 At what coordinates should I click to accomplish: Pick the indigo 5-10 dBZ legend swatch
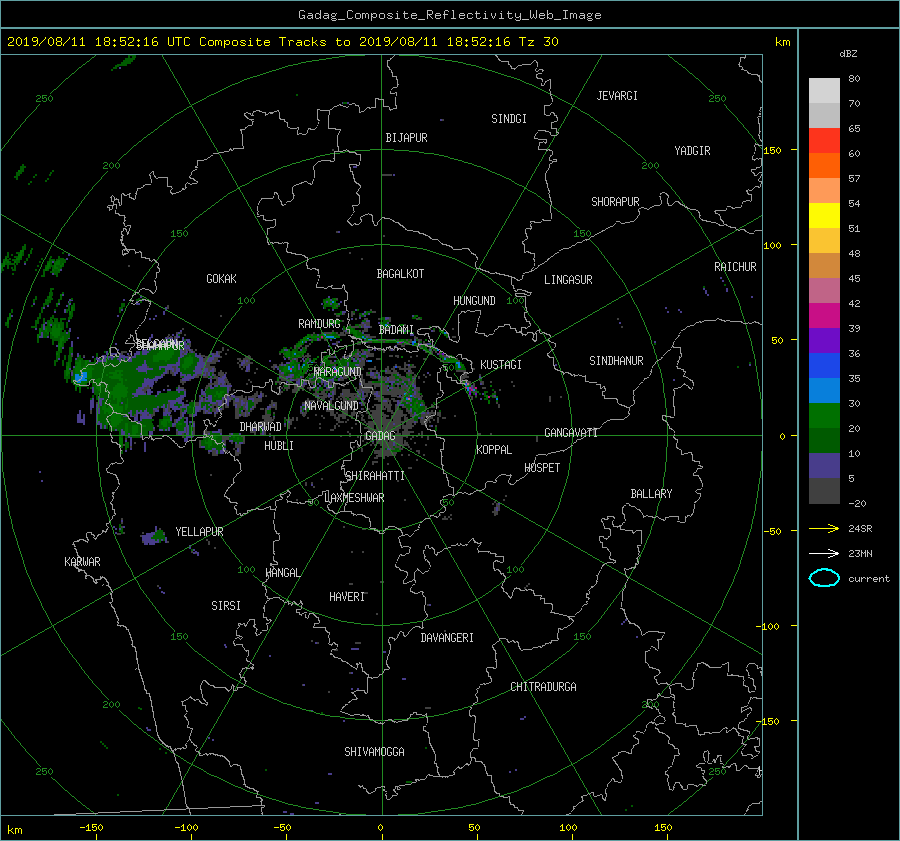(824, 466)
